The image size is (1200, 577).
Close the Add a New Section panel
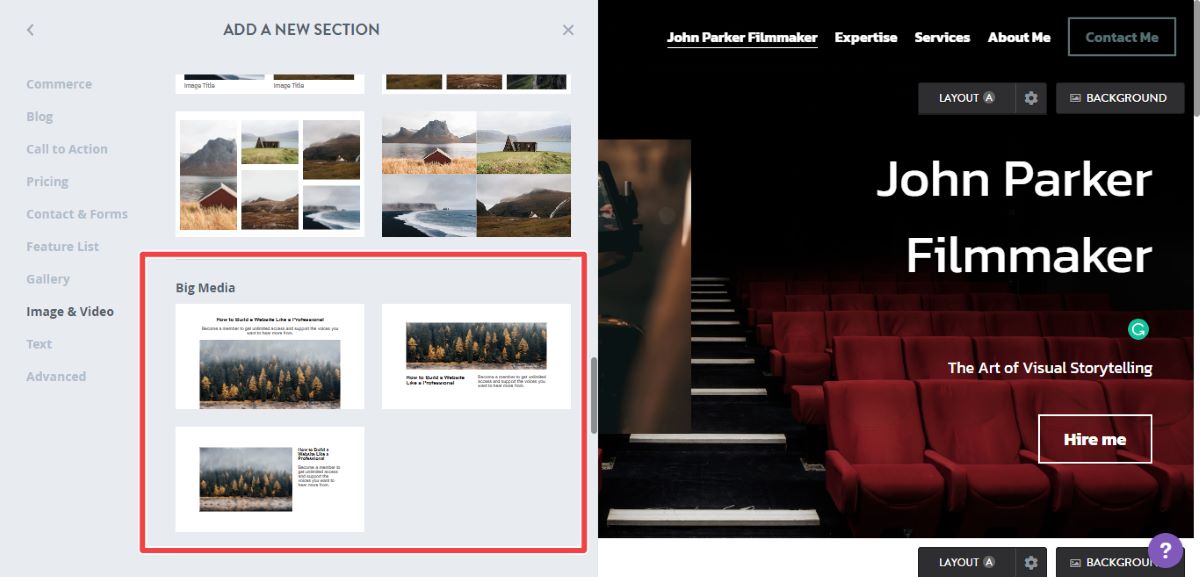tap(567, 29)
